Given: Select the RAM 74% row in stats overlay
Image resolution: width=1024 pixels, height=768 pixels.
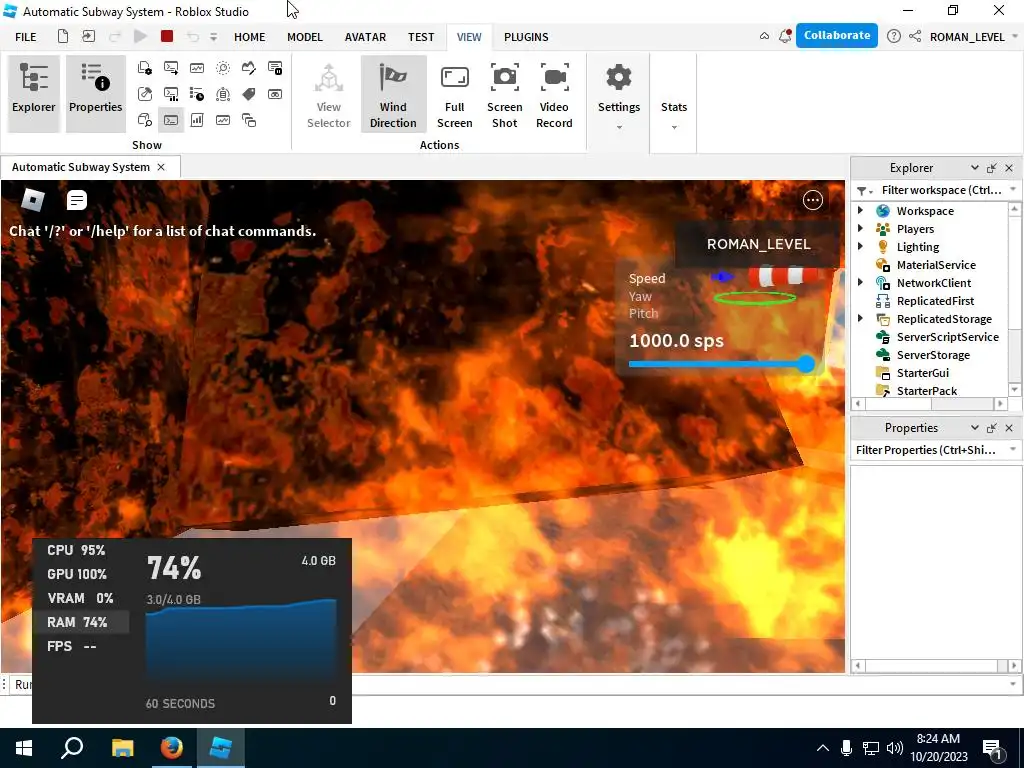Looking at the screenshot, I should click(81, 622).
